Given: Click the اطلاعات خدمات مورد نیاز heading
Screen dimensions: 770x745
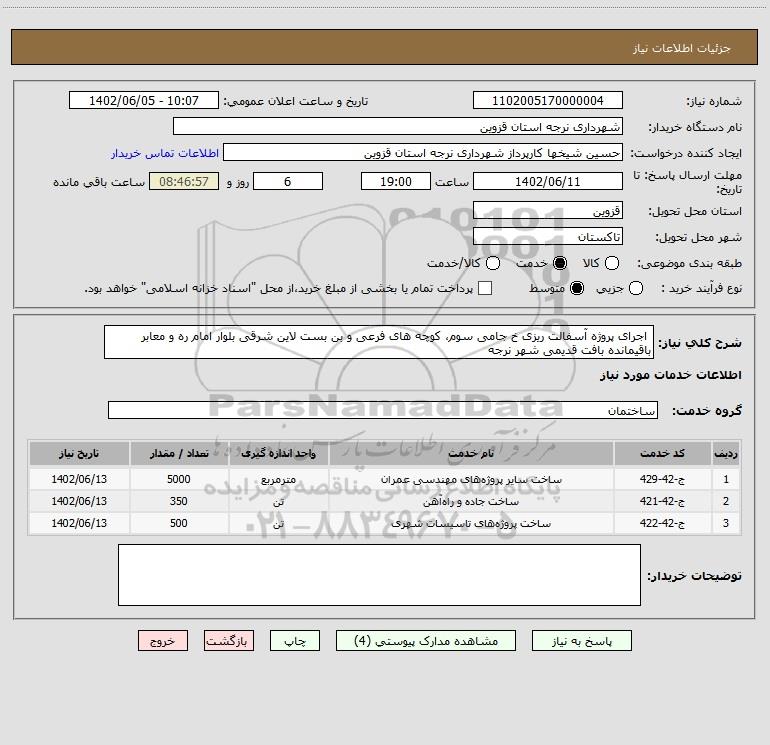Looking at the screenshot, I should click(x=670, y=375).
